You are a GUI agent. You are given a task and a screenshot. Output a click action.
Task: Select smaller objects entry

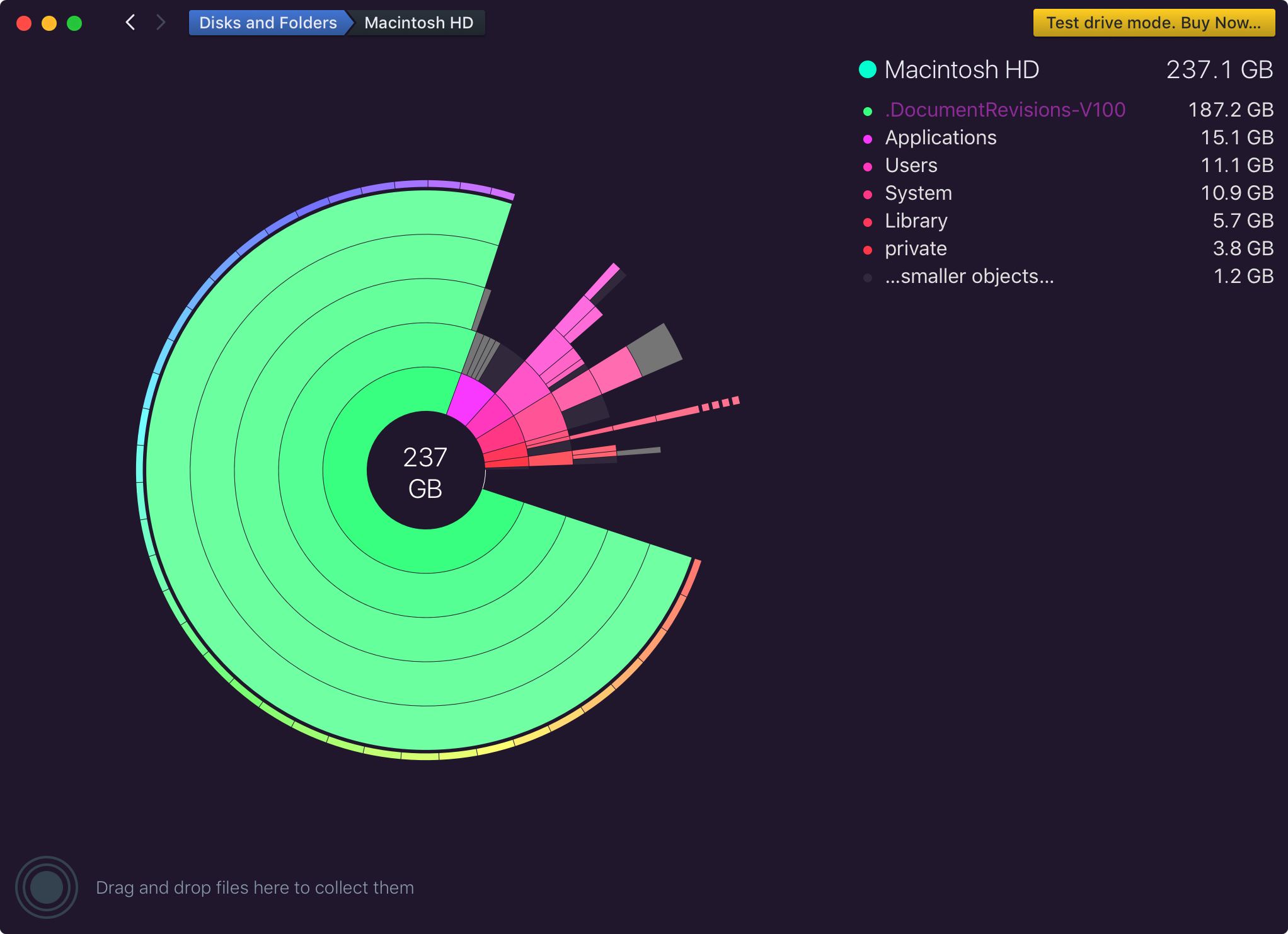coord(969,276)
